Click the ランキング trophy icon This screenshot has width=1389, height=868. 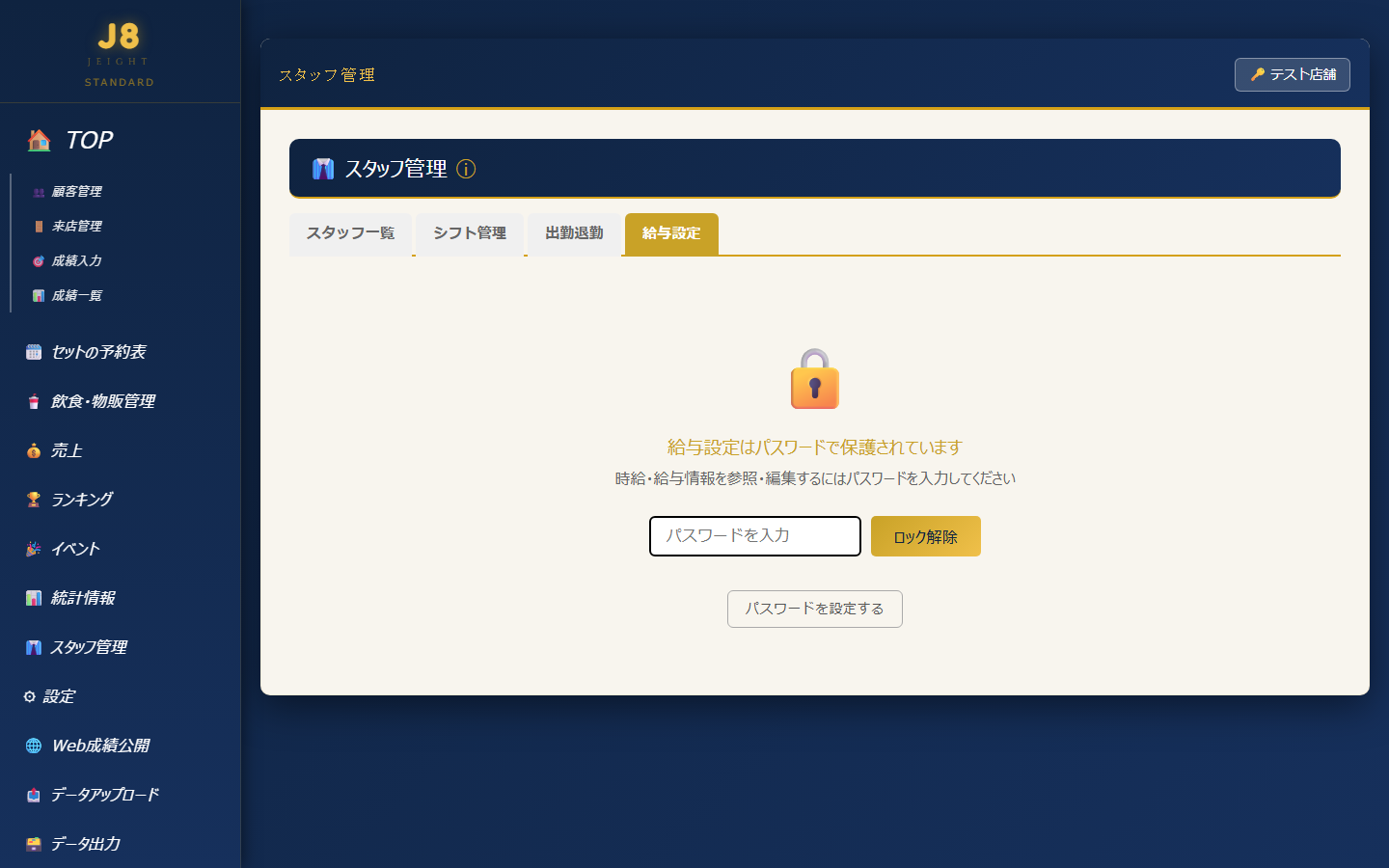coord(34,500)
